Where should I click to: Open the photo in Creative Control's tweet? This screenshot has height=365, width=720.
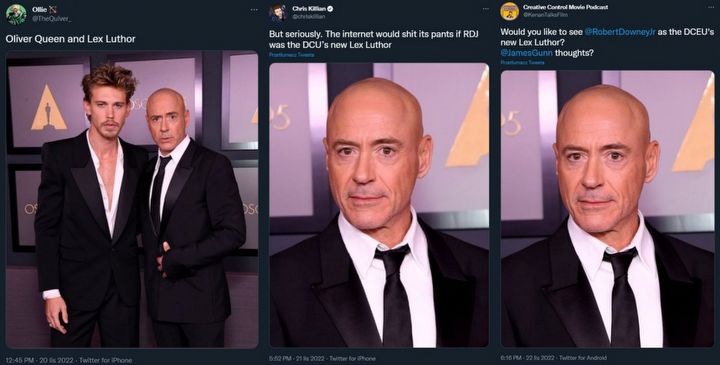[607, 208]
